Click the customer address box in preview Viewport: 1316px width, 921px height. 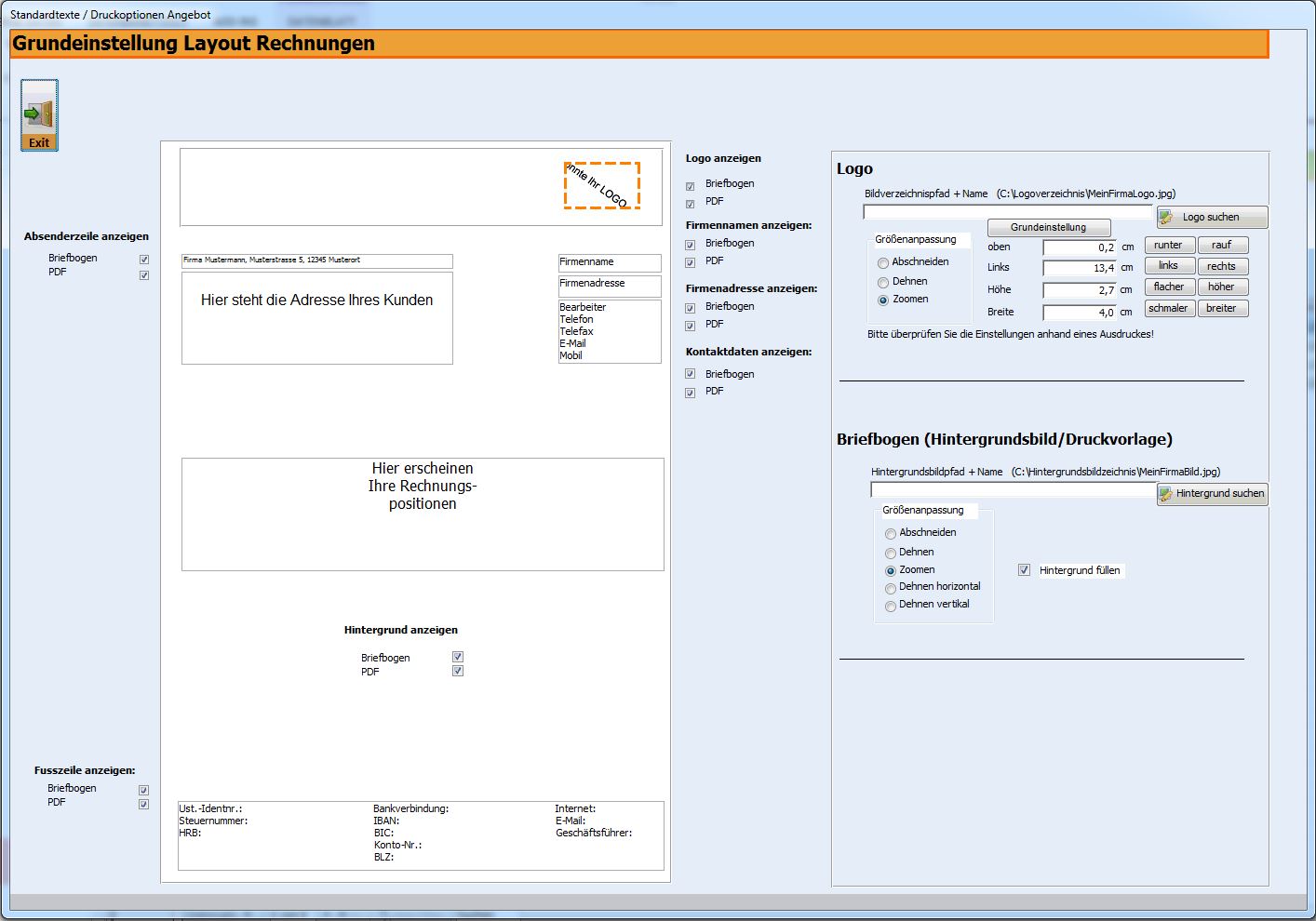click(x=317, y=318)
